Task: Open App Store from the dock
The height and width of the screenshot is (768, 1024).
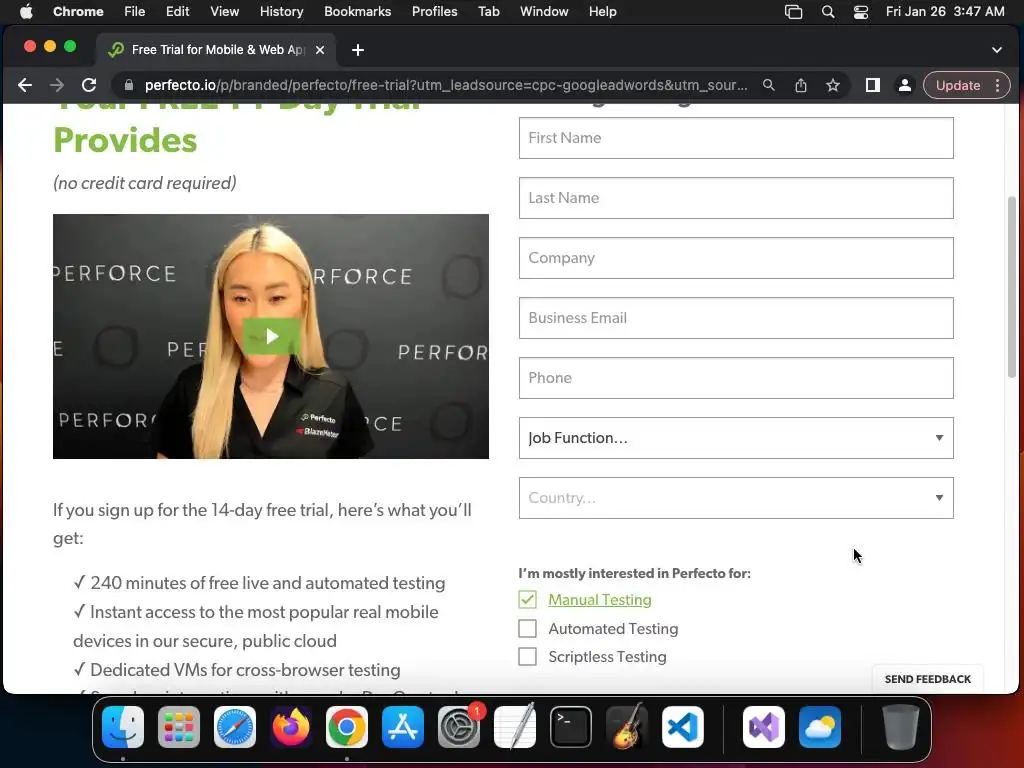Action: click(403, 727)
